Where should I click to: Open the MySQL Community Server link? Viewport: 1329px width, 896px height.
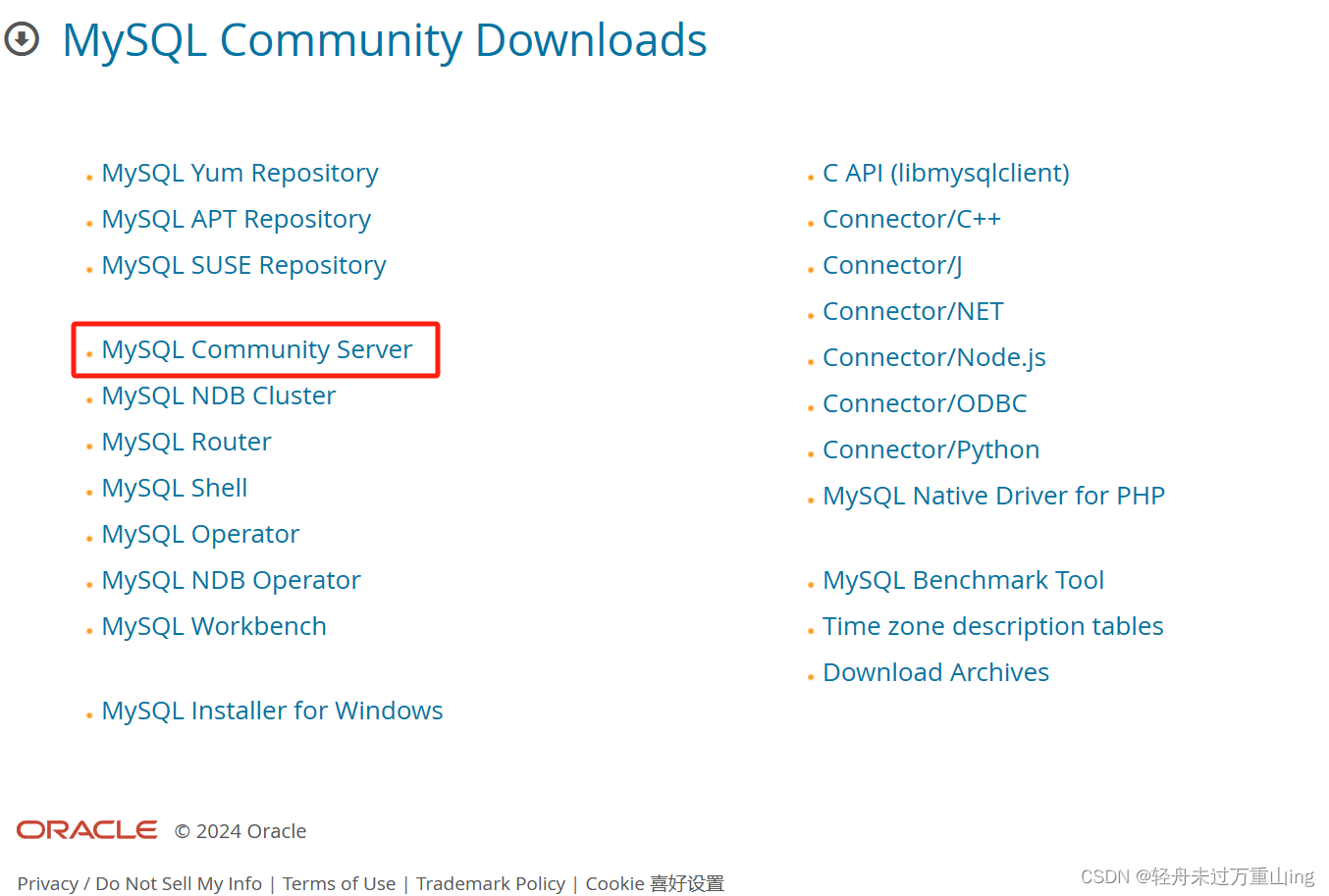257,349
